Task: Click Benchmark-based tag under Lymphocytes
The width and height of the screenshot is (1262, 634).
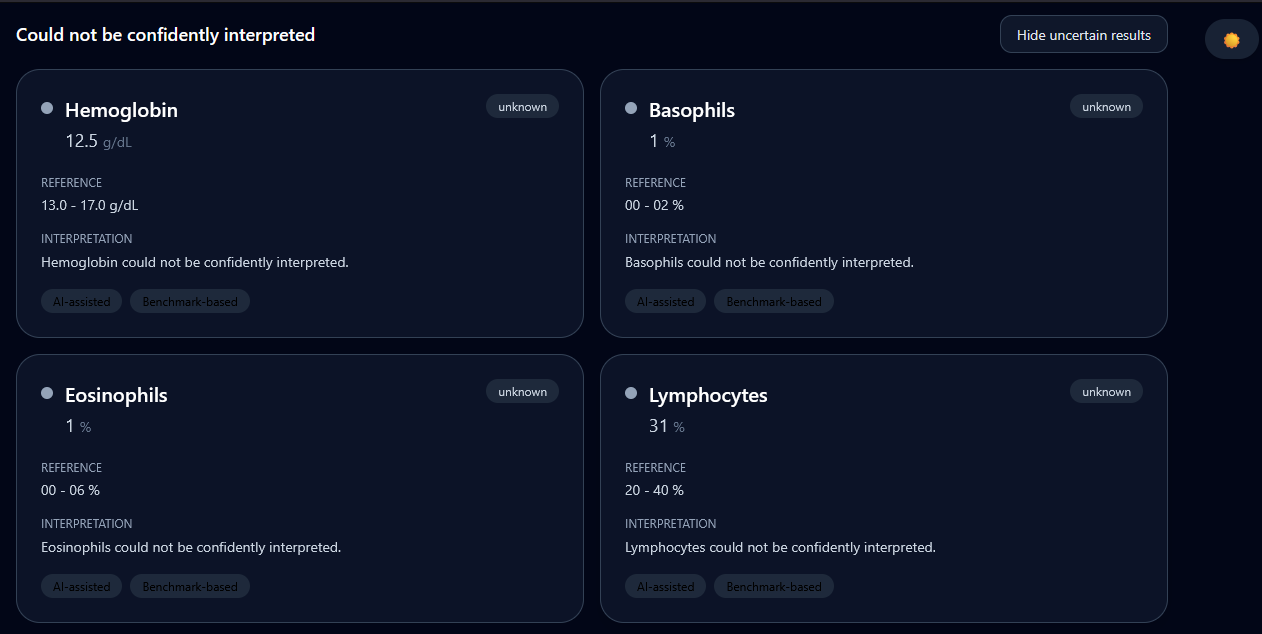Action: (774, 587)
